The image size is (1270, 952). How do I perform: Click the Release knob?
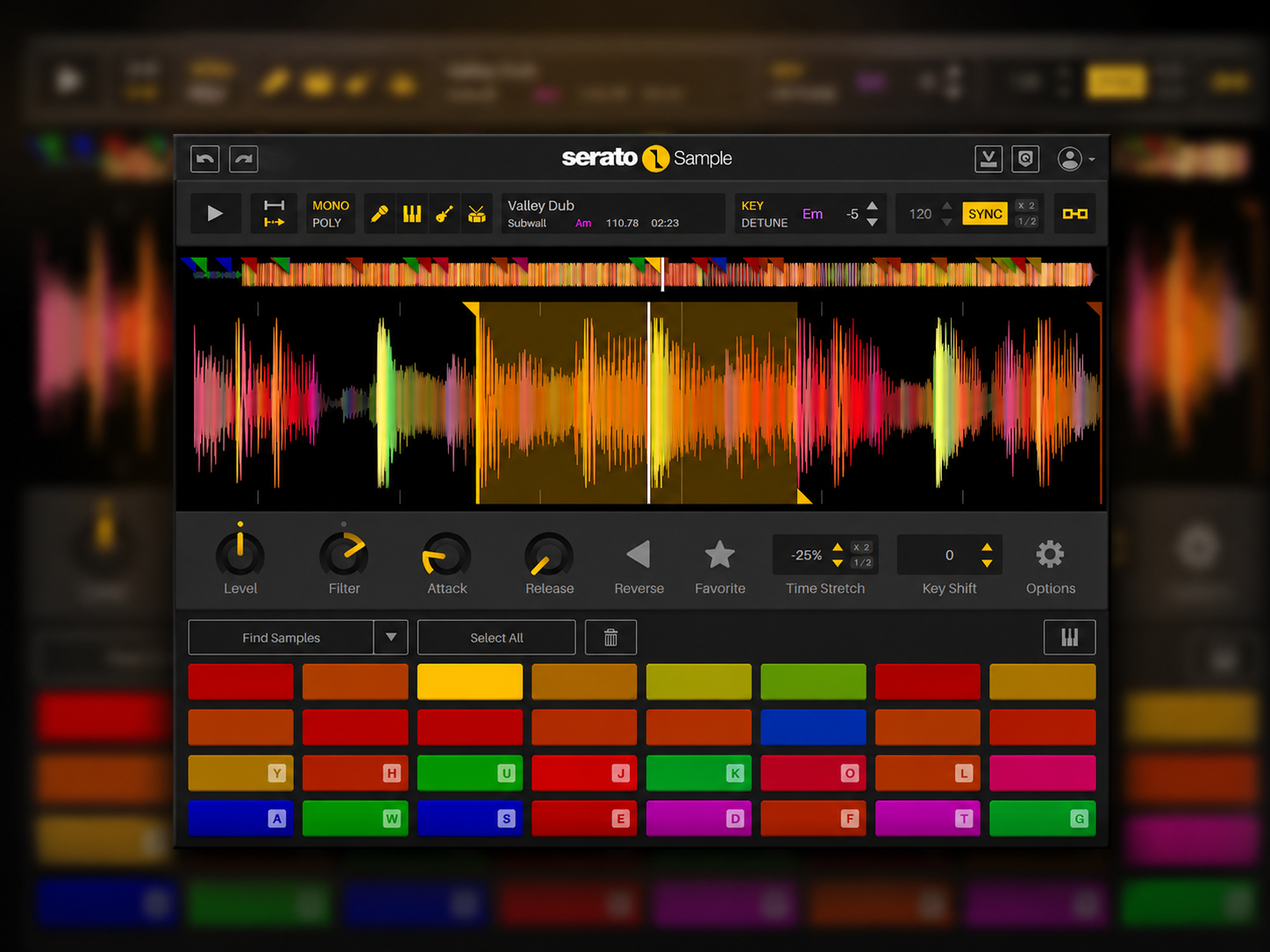pos(549,554)
